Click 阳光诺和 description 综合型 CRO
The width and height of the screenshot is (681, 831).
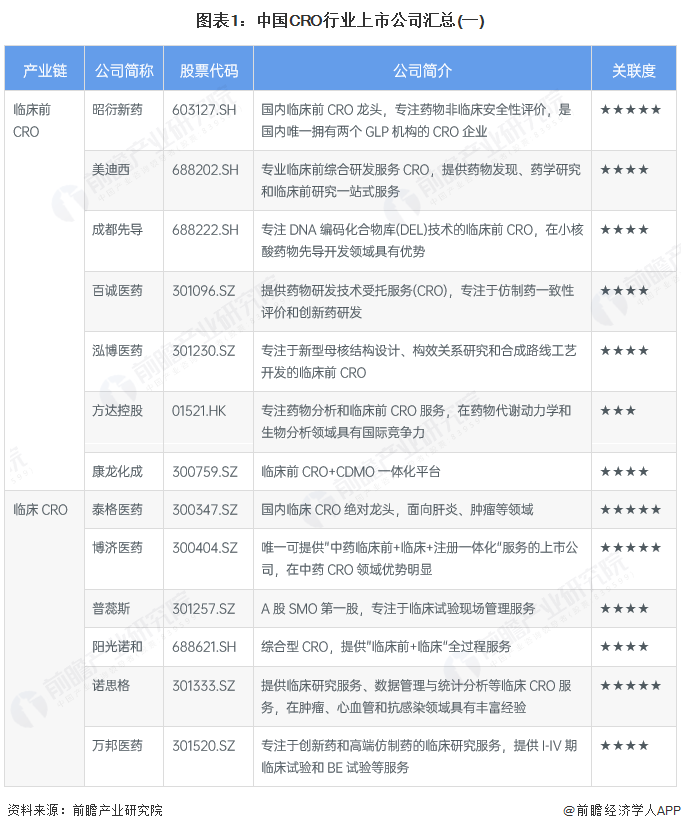click(386, 647)
